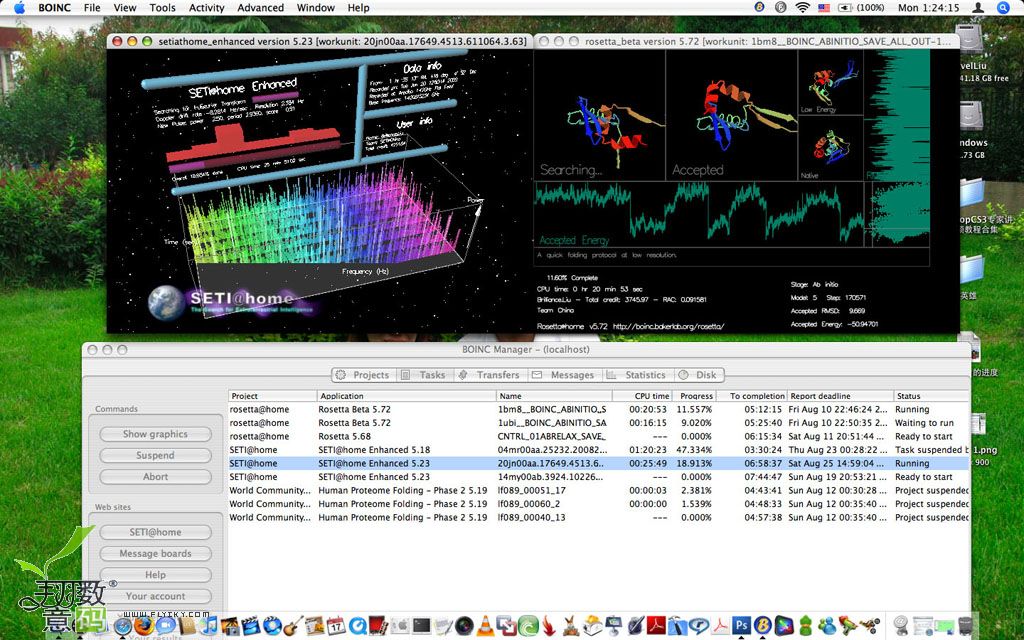Sort tasks by Project column header

coord(272,396)
